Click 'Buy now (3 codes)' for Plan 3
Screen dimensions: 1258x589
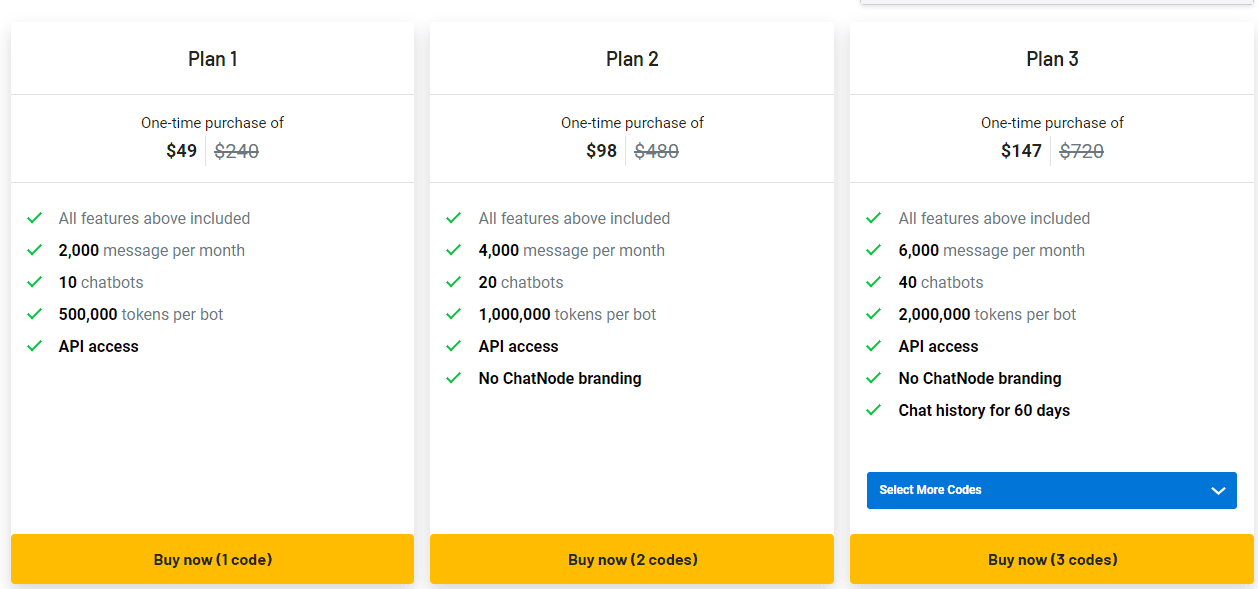pyautogui.click(x=1051, y=559)
